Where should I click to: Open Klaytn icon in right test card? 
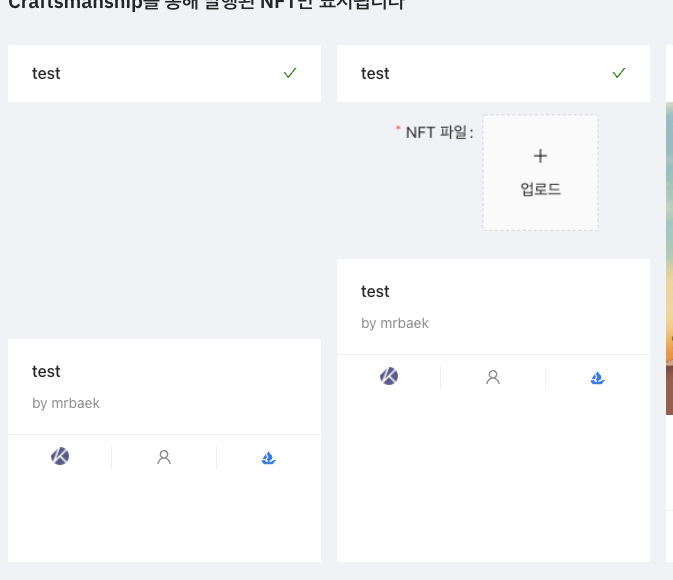tap(389, 376)
